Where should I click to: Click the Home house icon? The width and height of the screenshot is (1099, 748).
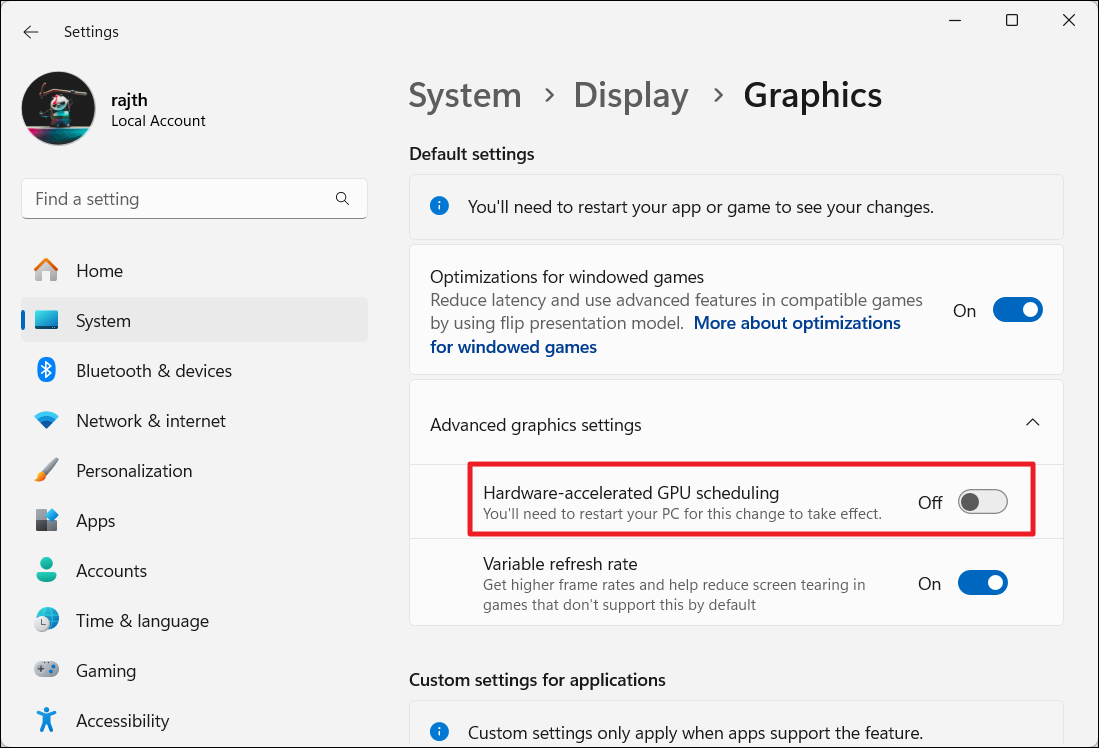46,271
